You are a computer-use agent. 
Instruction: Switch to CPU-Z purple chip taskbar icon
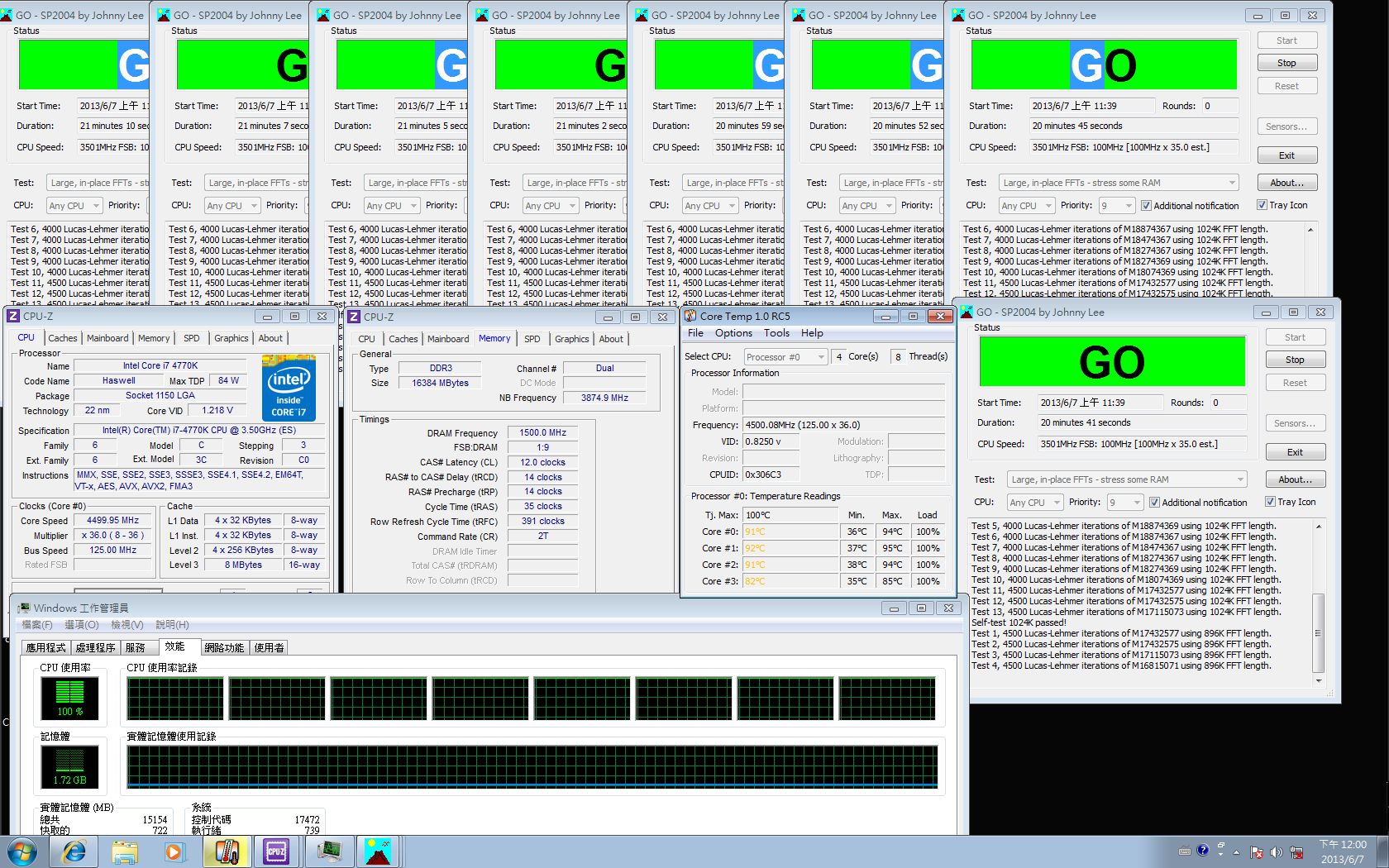pos(276,851)
